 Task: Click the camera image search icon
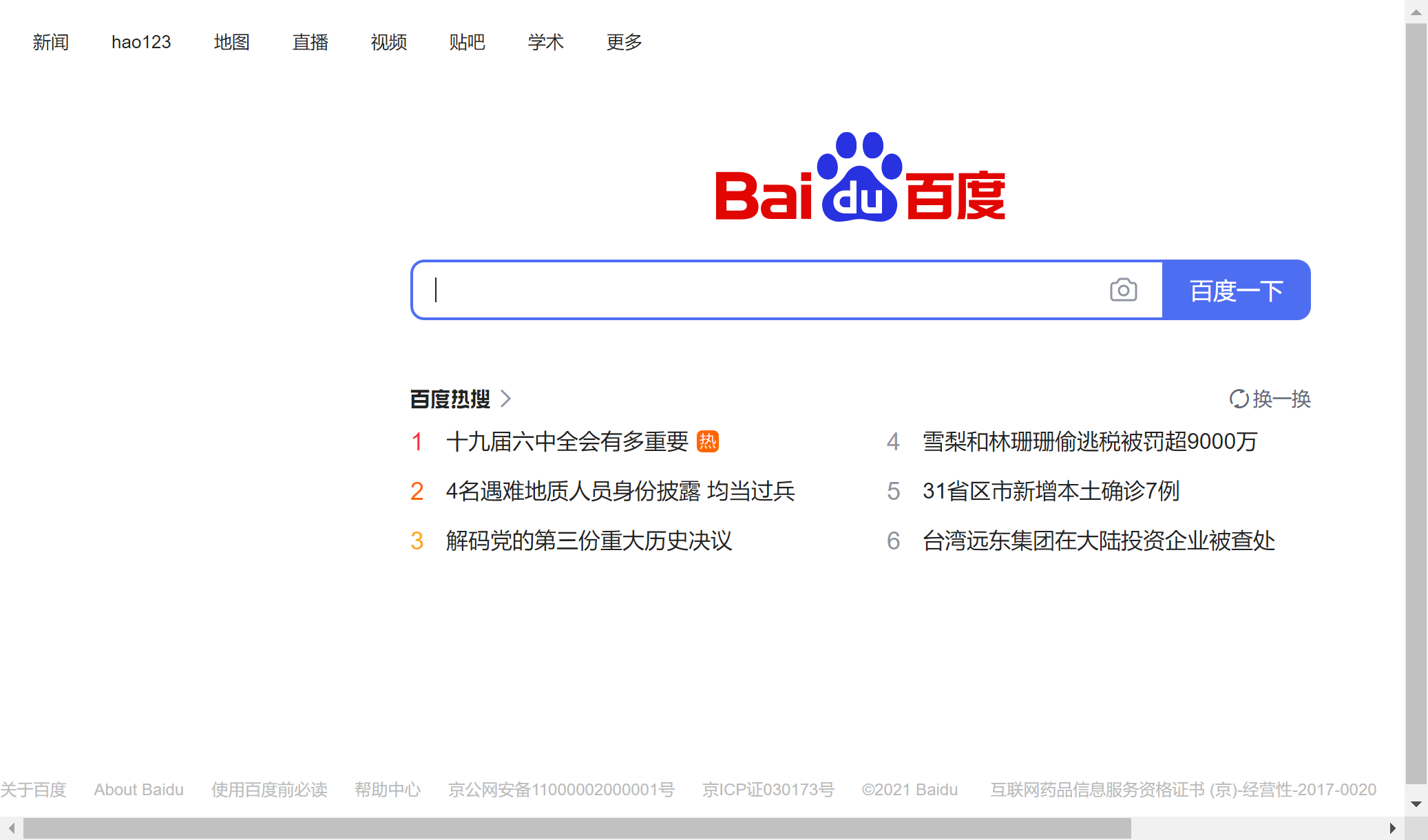click(1123, 290)
